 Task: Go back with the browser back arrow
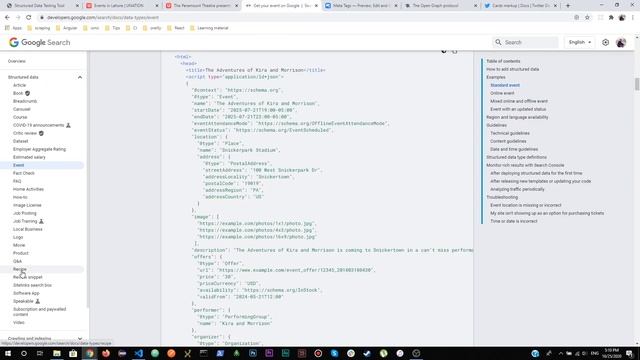click(7, 18)
